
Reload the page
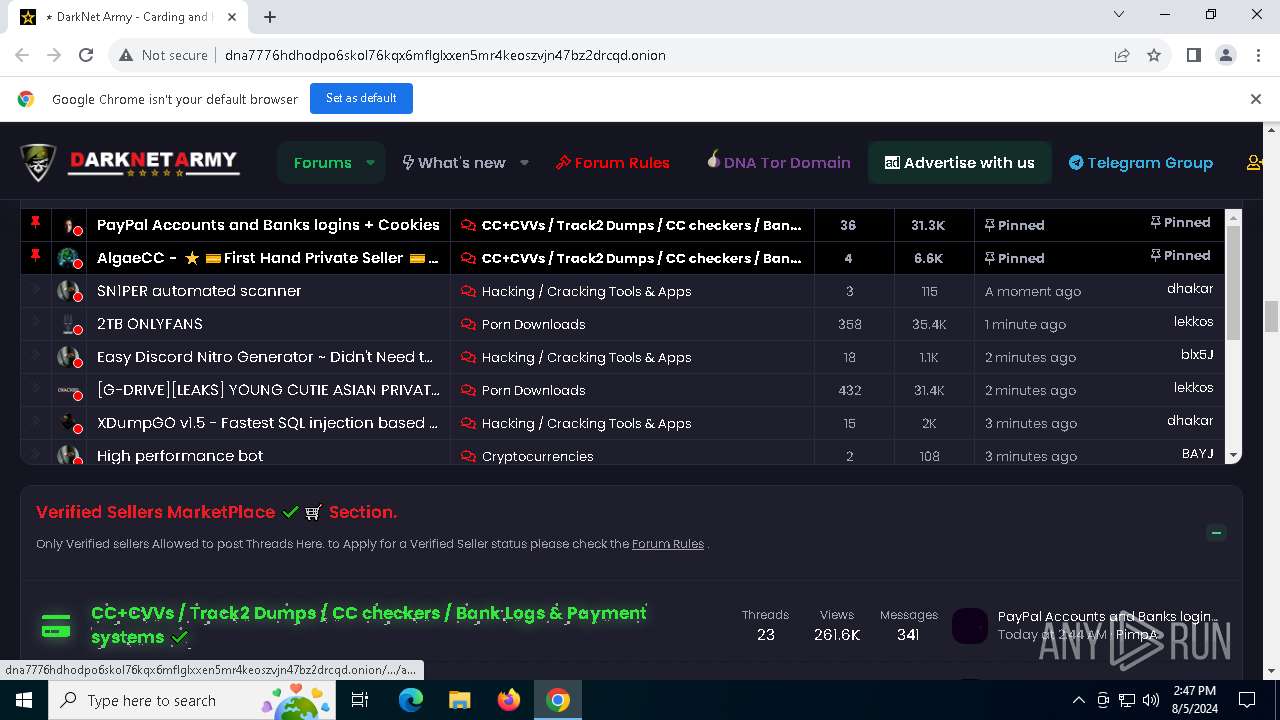click(x=86, y=55)
